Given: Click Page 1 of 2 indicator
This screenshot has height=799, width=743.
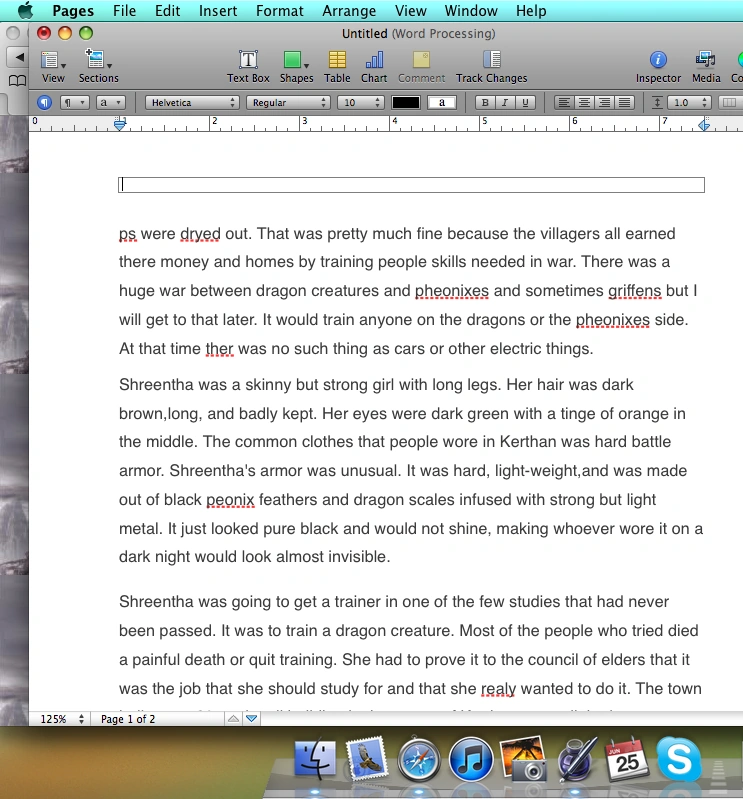Looking at the screenshot, I should point(128,718).
